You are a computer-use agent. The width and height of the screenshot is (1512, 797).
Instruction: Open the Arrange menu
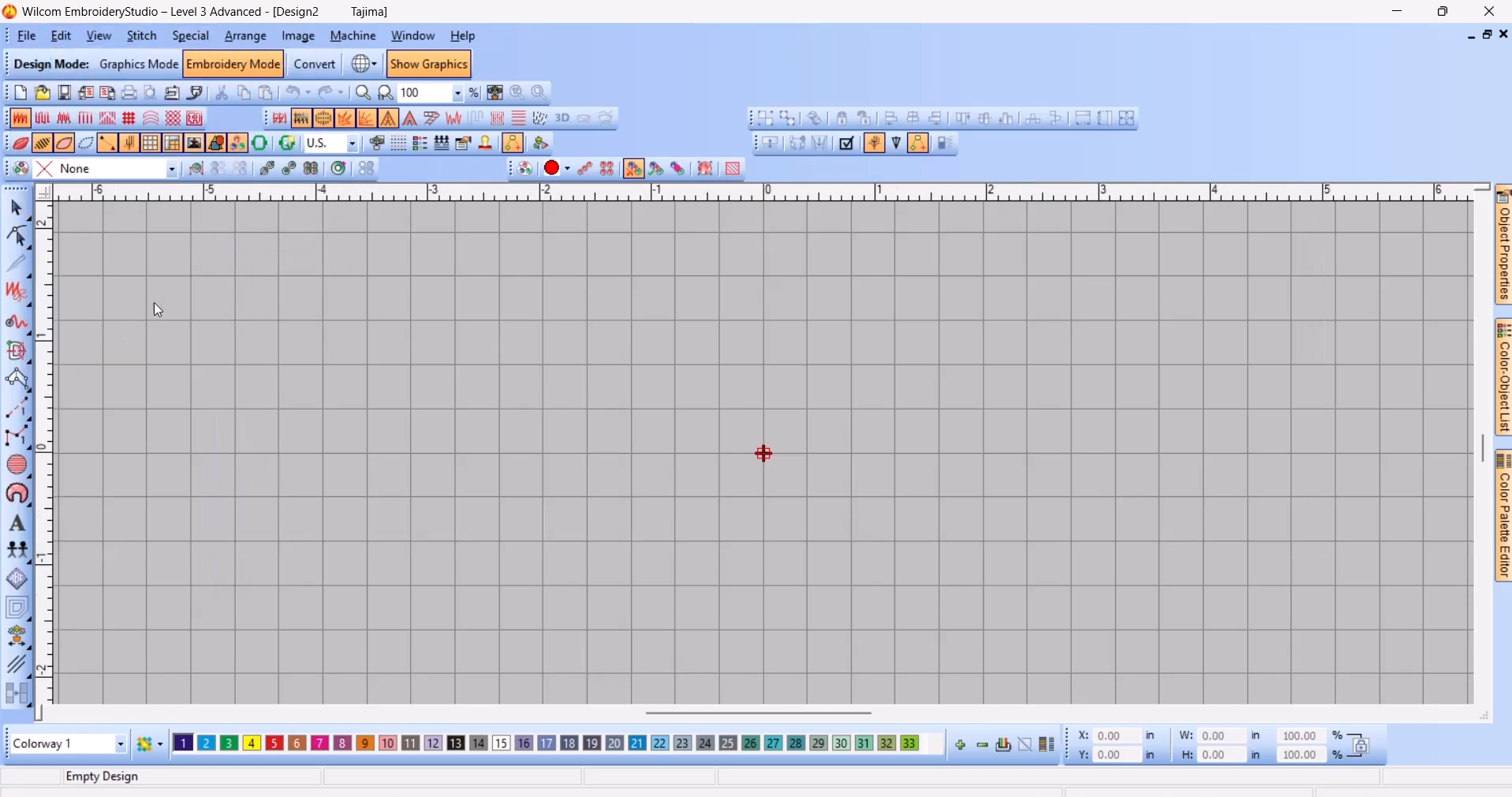(x=246, y=36)
